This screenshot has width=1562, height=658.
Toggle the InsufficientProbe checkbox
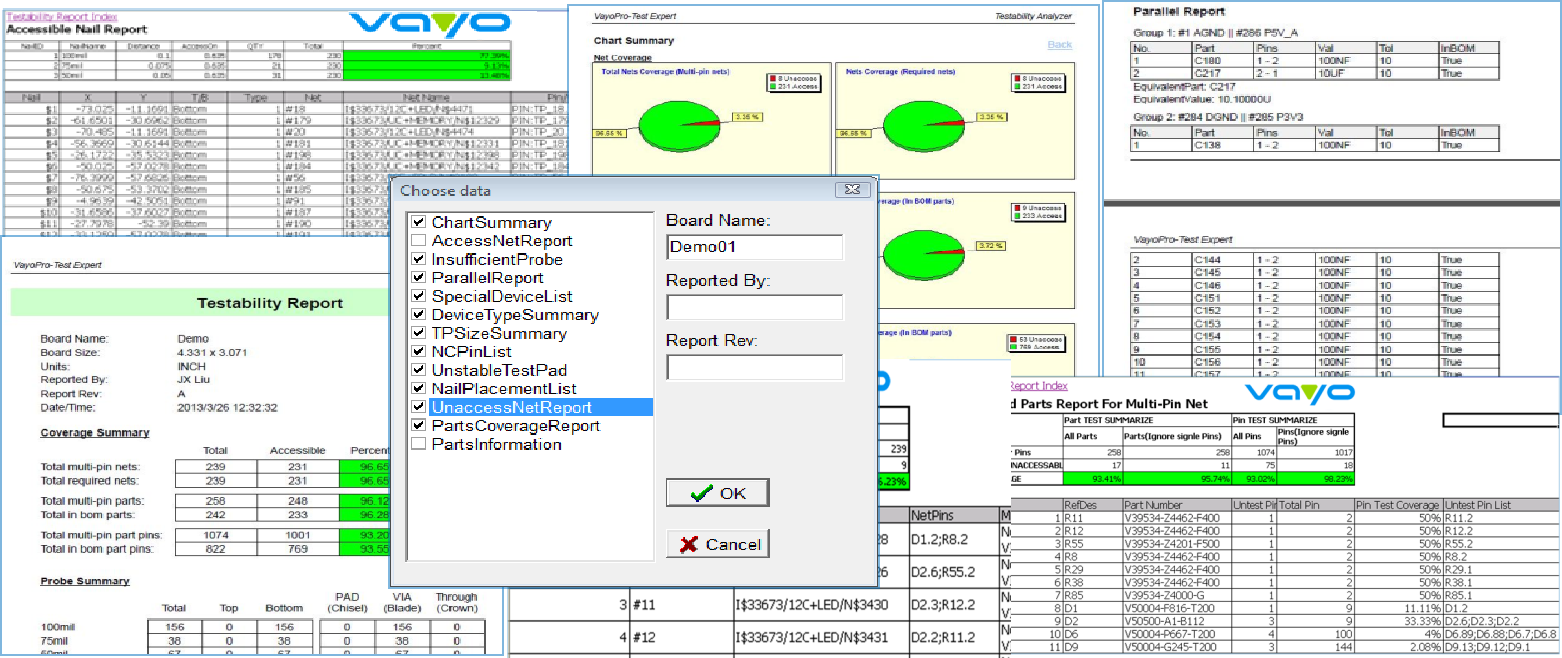click(419, 259)
